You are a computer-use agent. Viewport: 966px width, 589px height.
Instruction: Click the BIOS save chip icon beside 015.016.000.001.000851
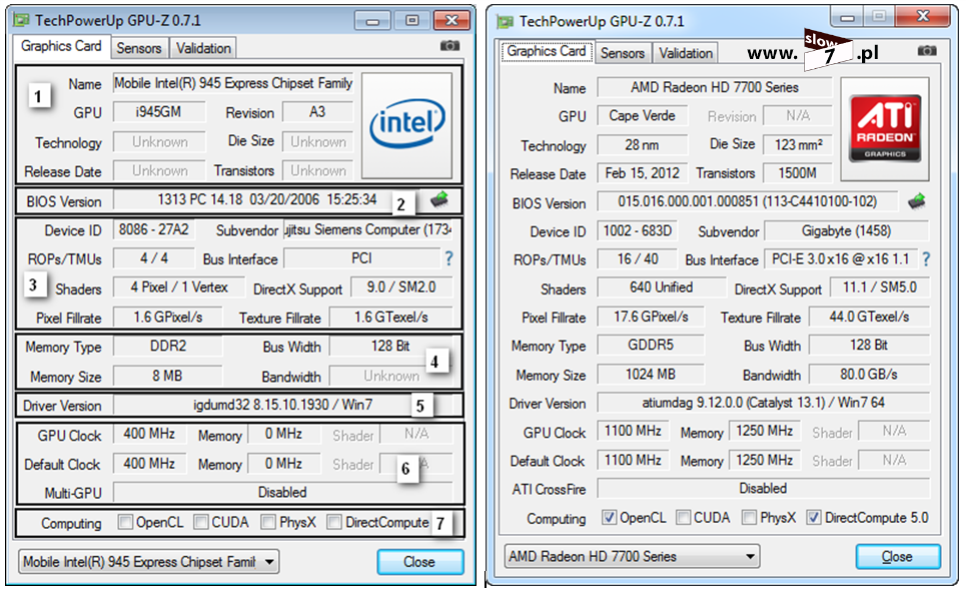point(917,201)
